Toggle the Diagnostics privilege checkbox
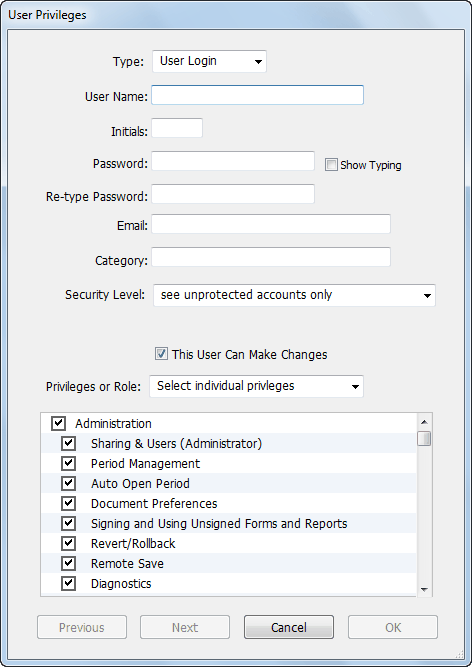 (x=68, y=583)
